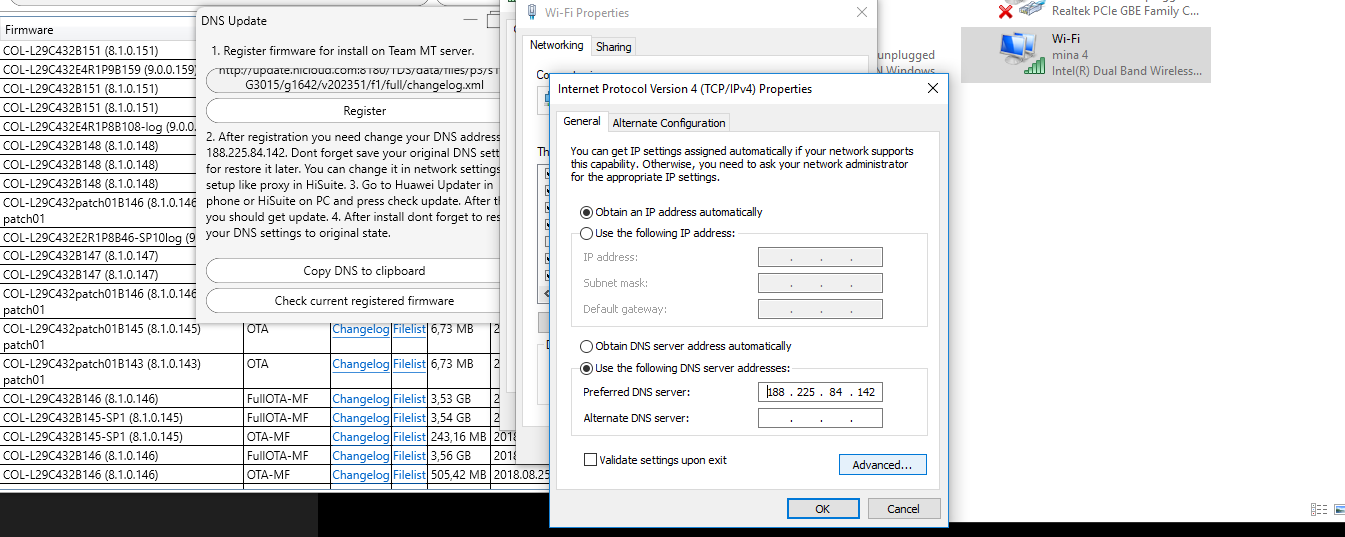Image resolution: width=1345 pixels, height=537 pixels.
Task: Click the 243,16 MB size cell
Action: 459,437
